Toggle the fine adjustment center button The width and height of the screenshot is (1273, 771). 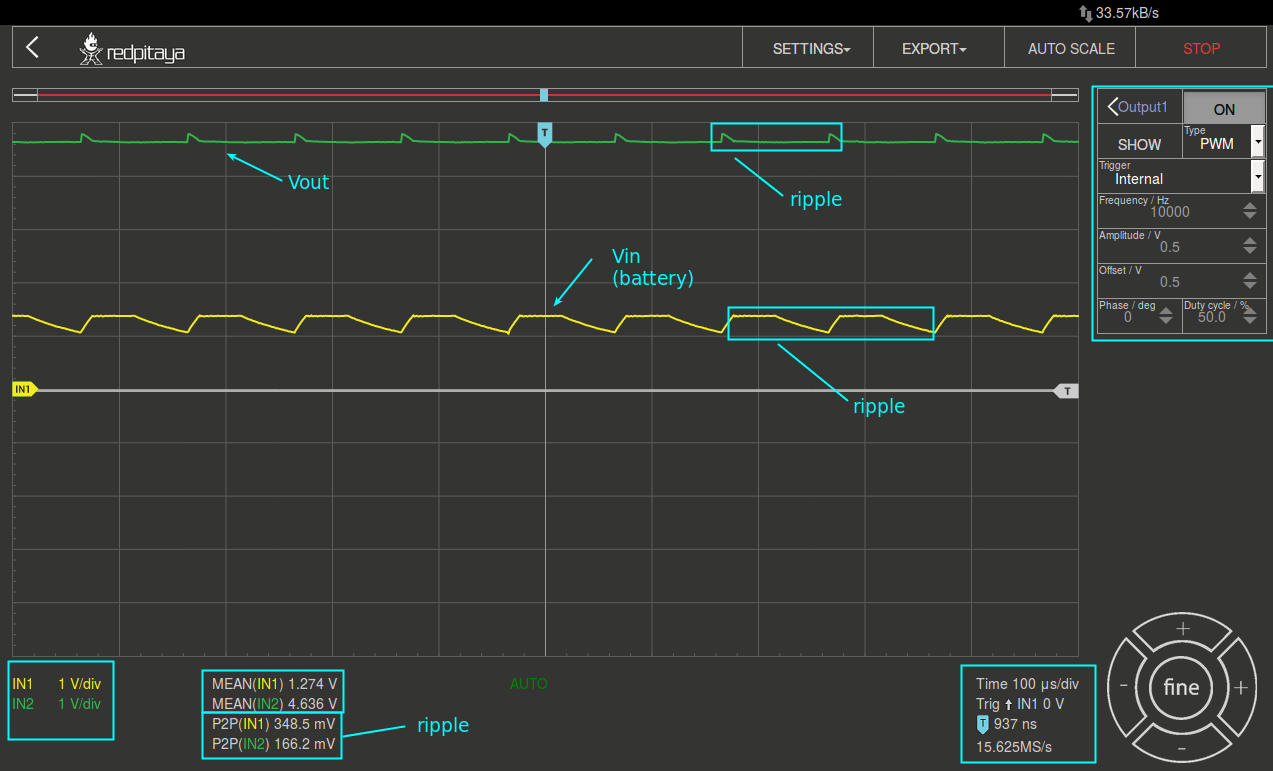point(1181,687)
